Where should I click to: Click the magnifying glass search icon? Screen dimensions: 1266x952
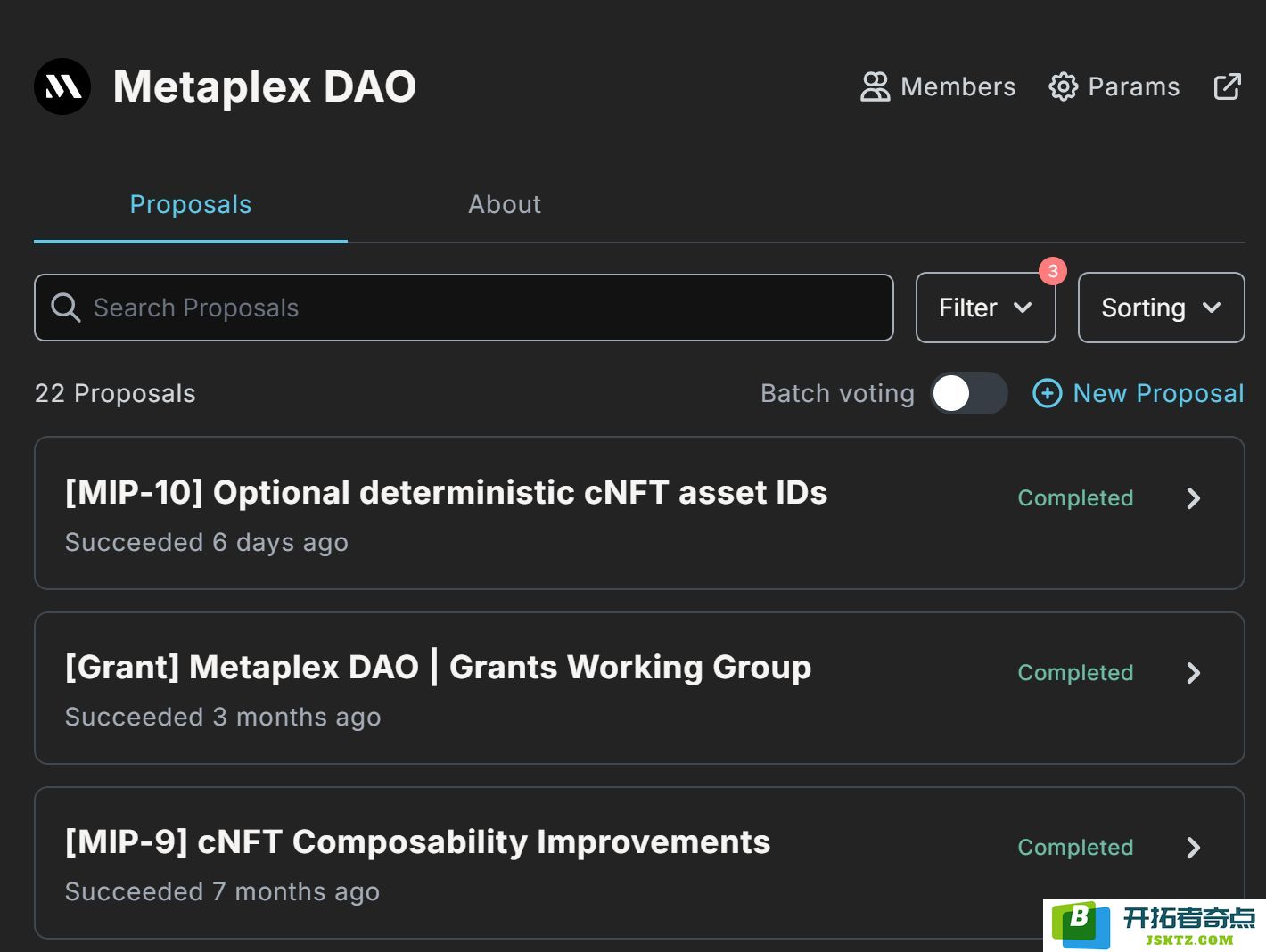pos(66,308)
